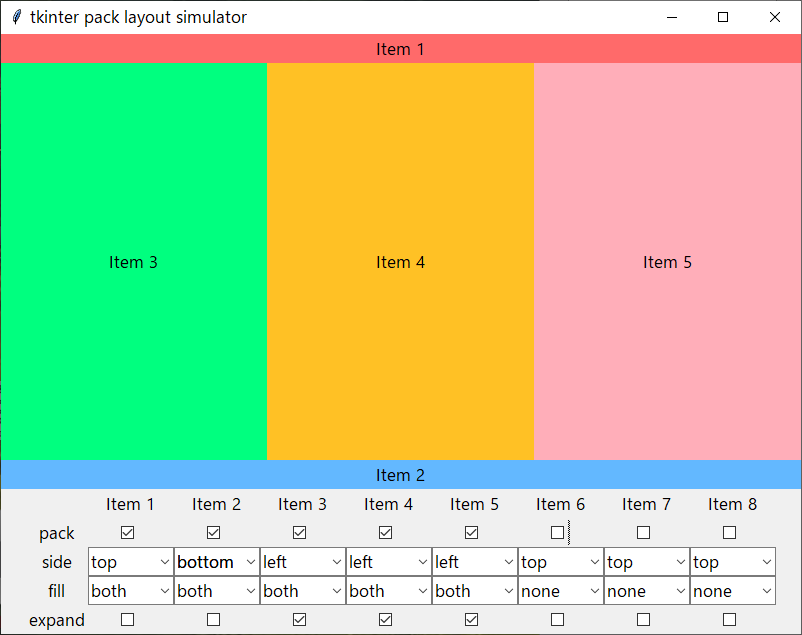Screen dimensions: 802x635
Task: Open the side dropdown showing bottom for Item 2
Action: coord(217,562)
